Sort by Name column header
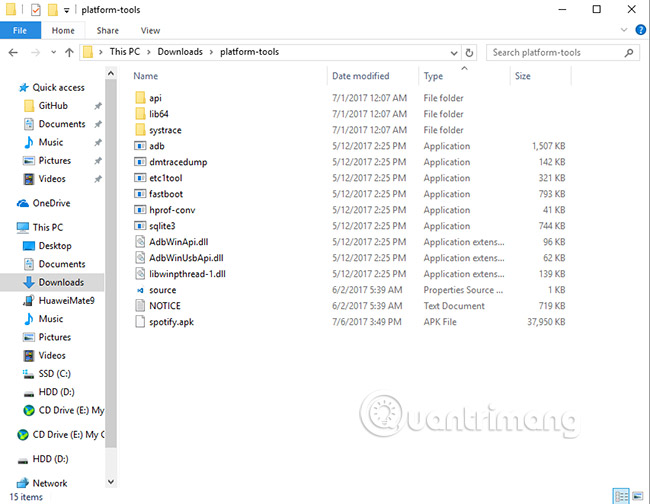 [146, 76]
